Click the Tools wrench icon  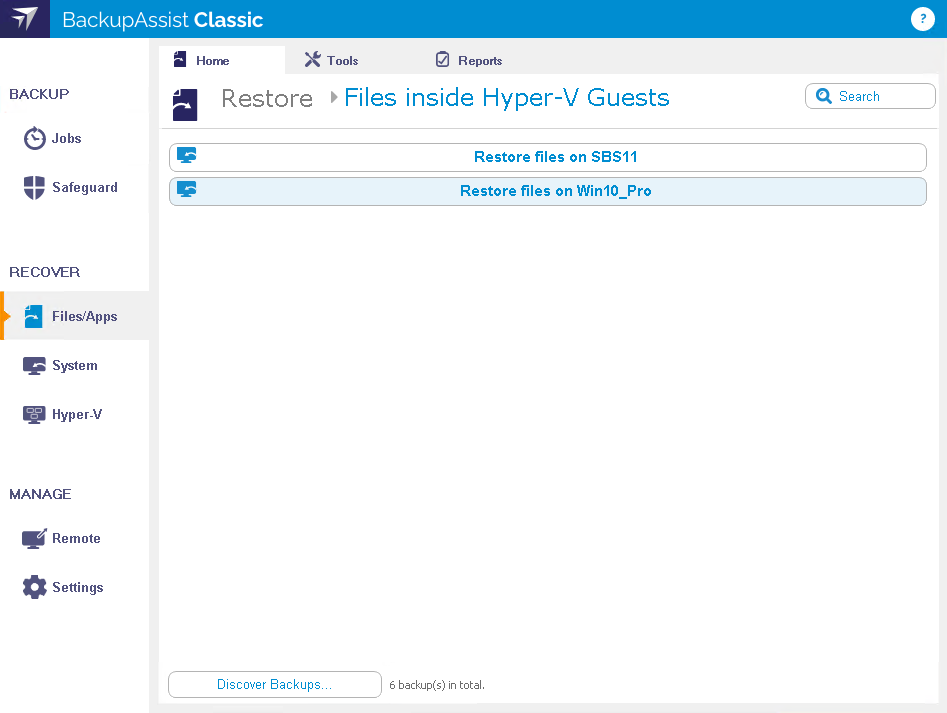tap(312, 59)
